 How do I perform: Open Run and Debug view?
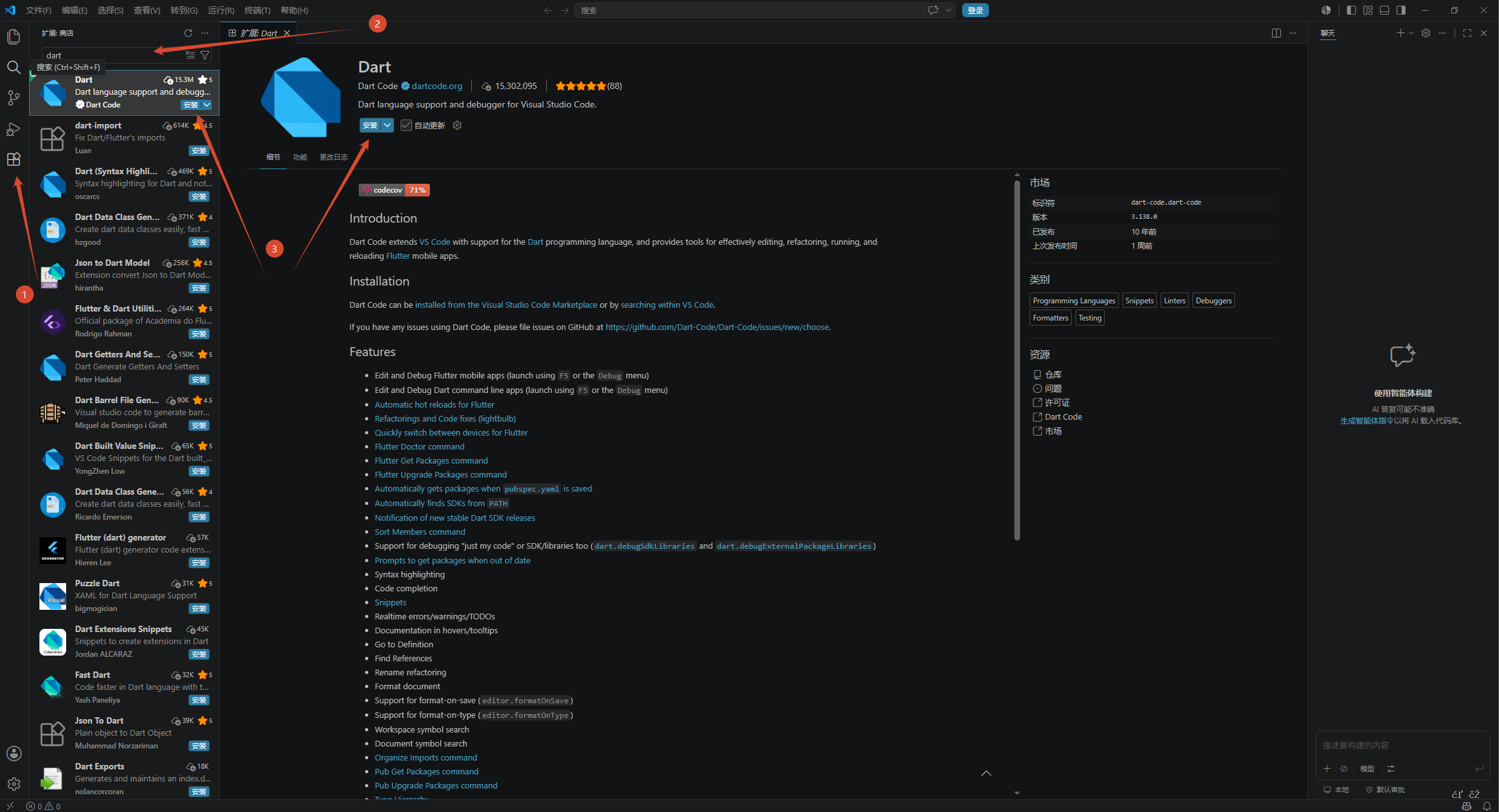13,129
